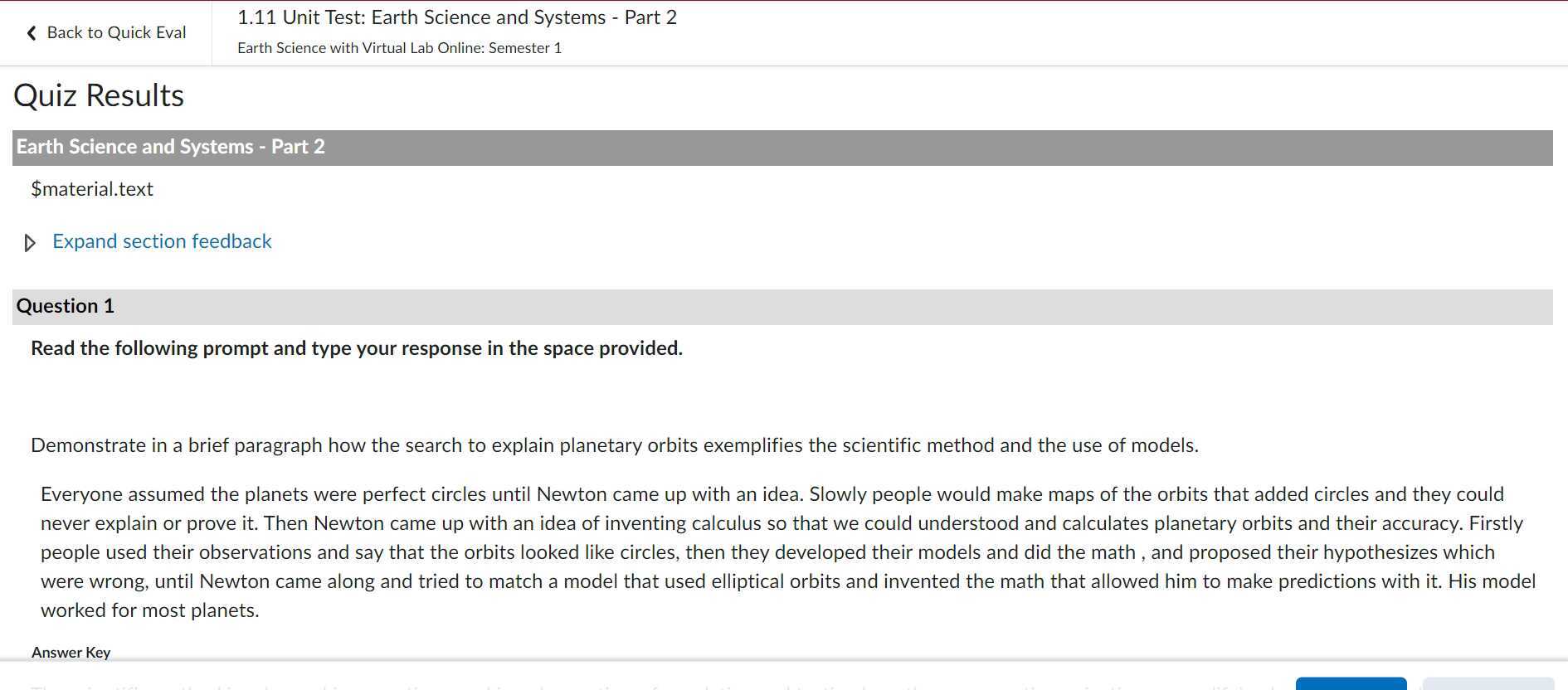
Task: Click the bold 'Read the following prompt' instruction
Action: click(x=357, y=348)
